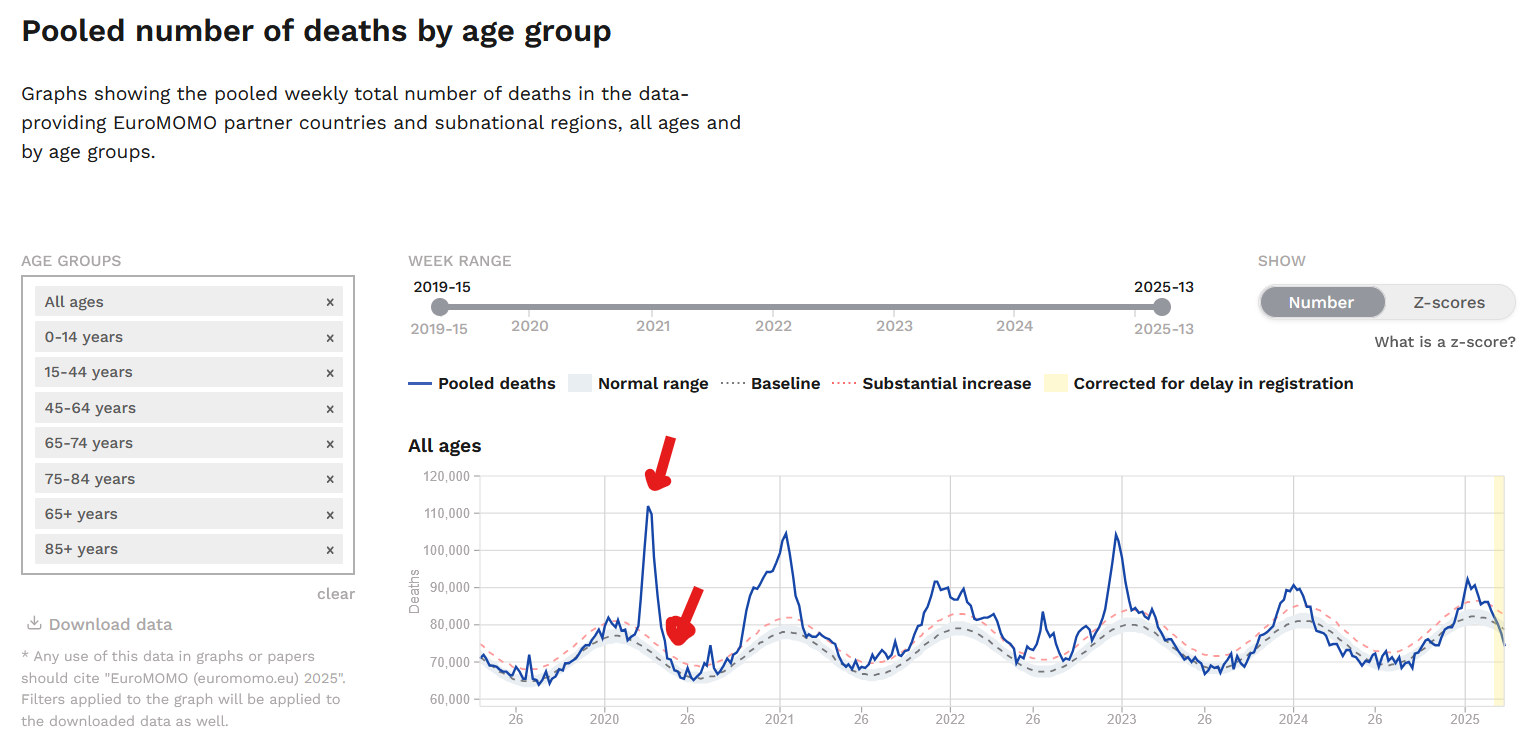Screen dimensions: 1537x739
Task: Click the SHOW heading
Action: click(x=1282, y=261)
